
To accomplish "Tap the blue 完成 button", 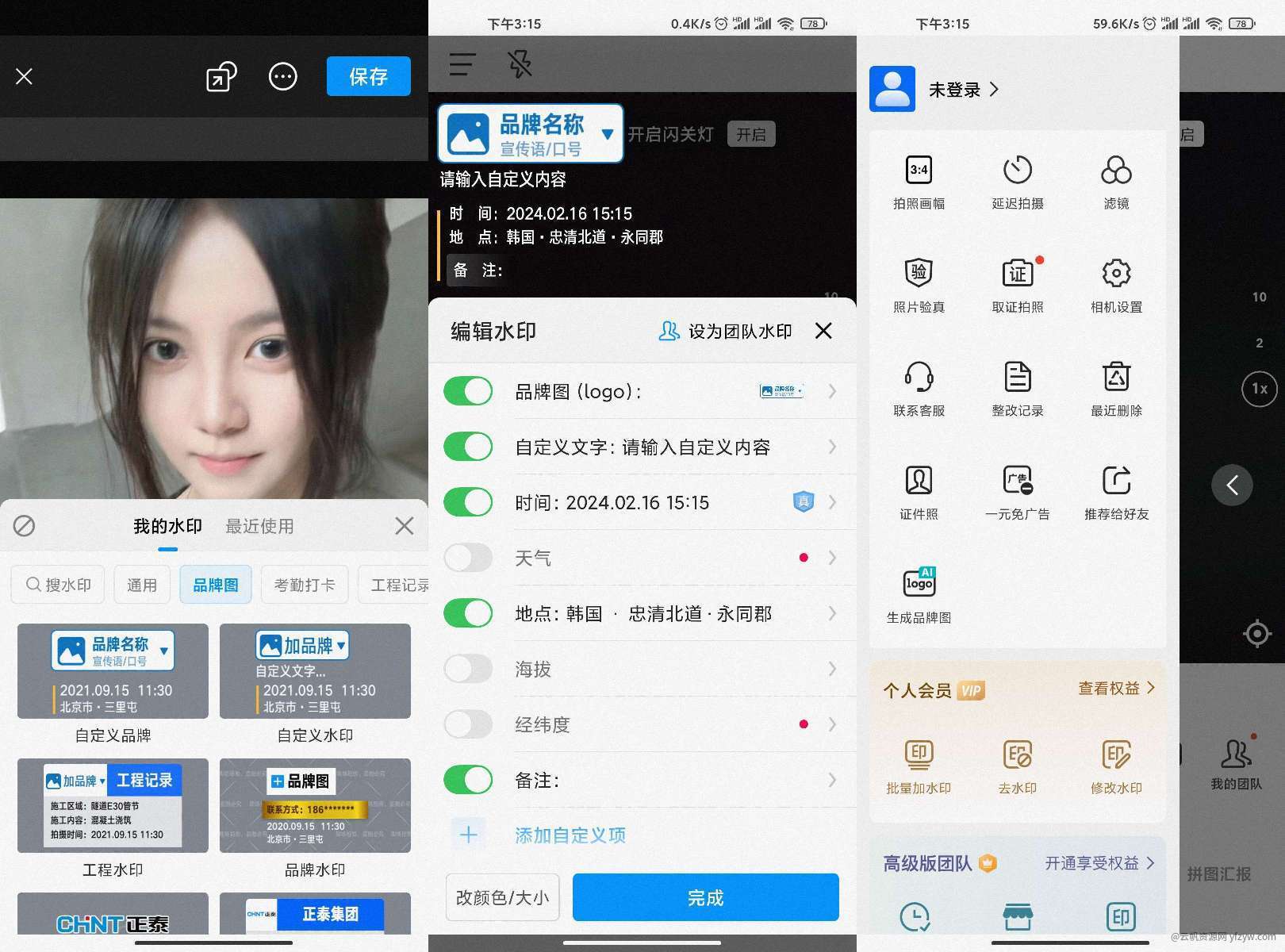I will (705, 897).
